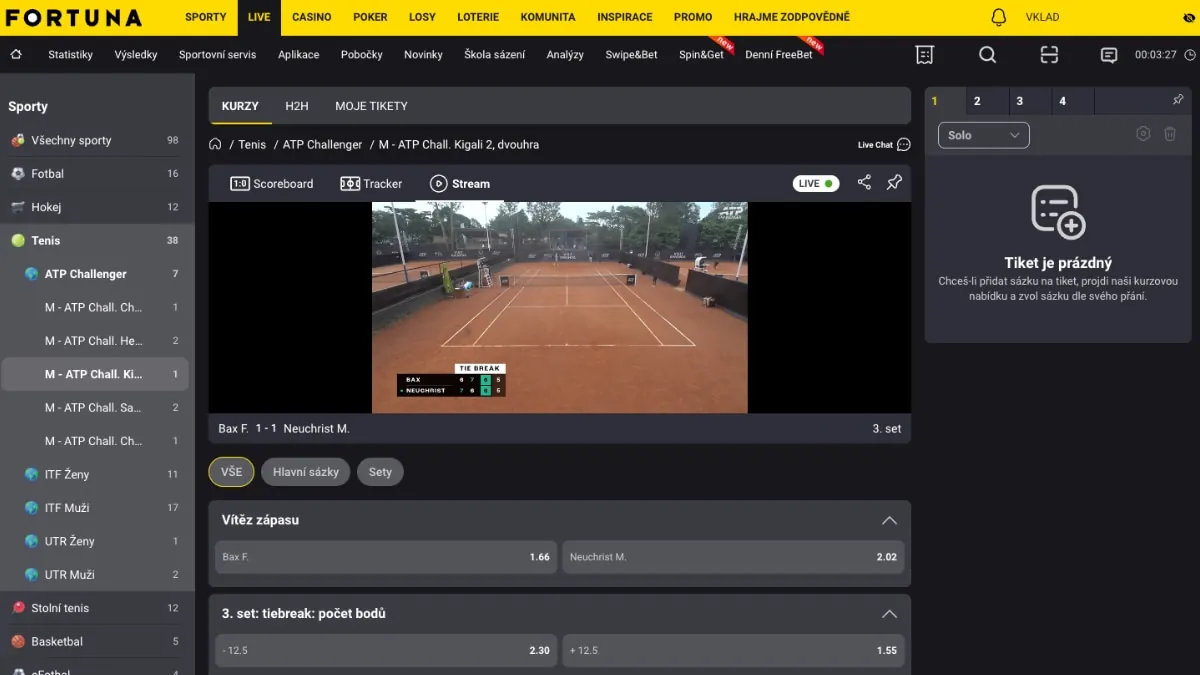This screenshot has width=1200, height=675.
Task: Click the search magnifier icon
Action: click(x=987, y=55)
